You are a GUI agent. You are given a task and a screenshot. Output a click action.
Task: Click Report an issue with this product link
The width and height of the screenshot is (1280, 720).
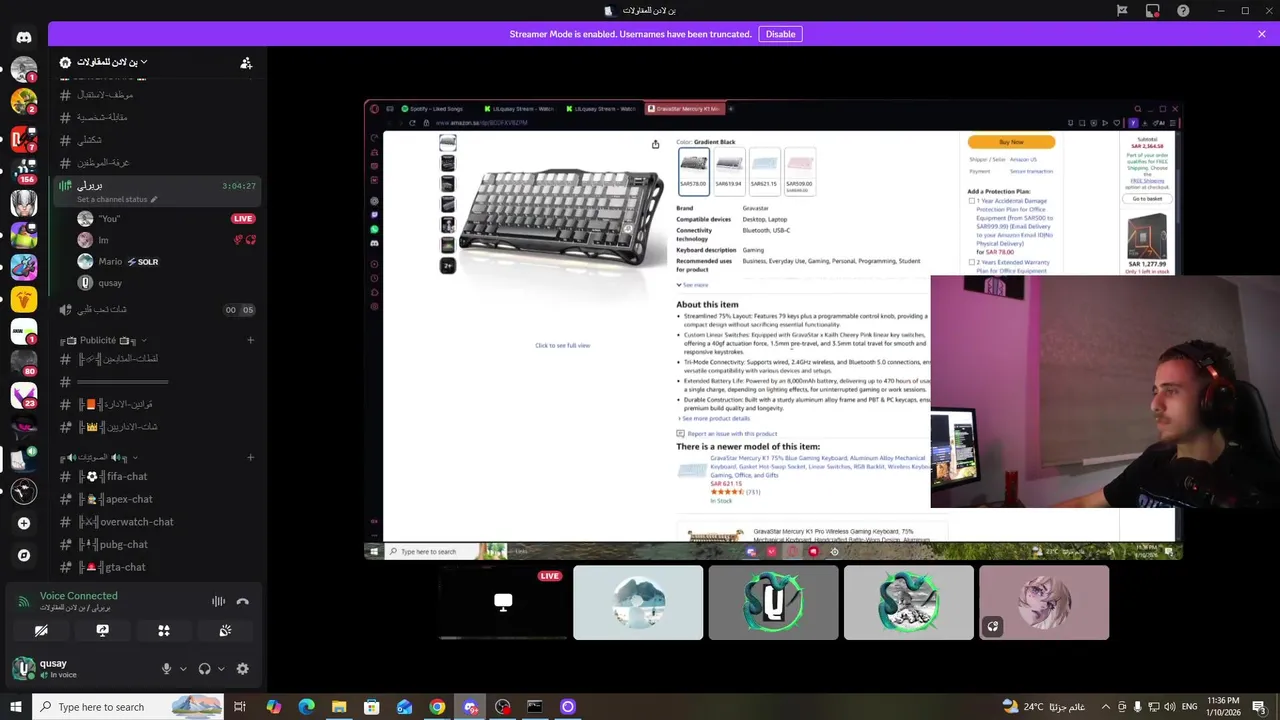[x=732, y=434]
